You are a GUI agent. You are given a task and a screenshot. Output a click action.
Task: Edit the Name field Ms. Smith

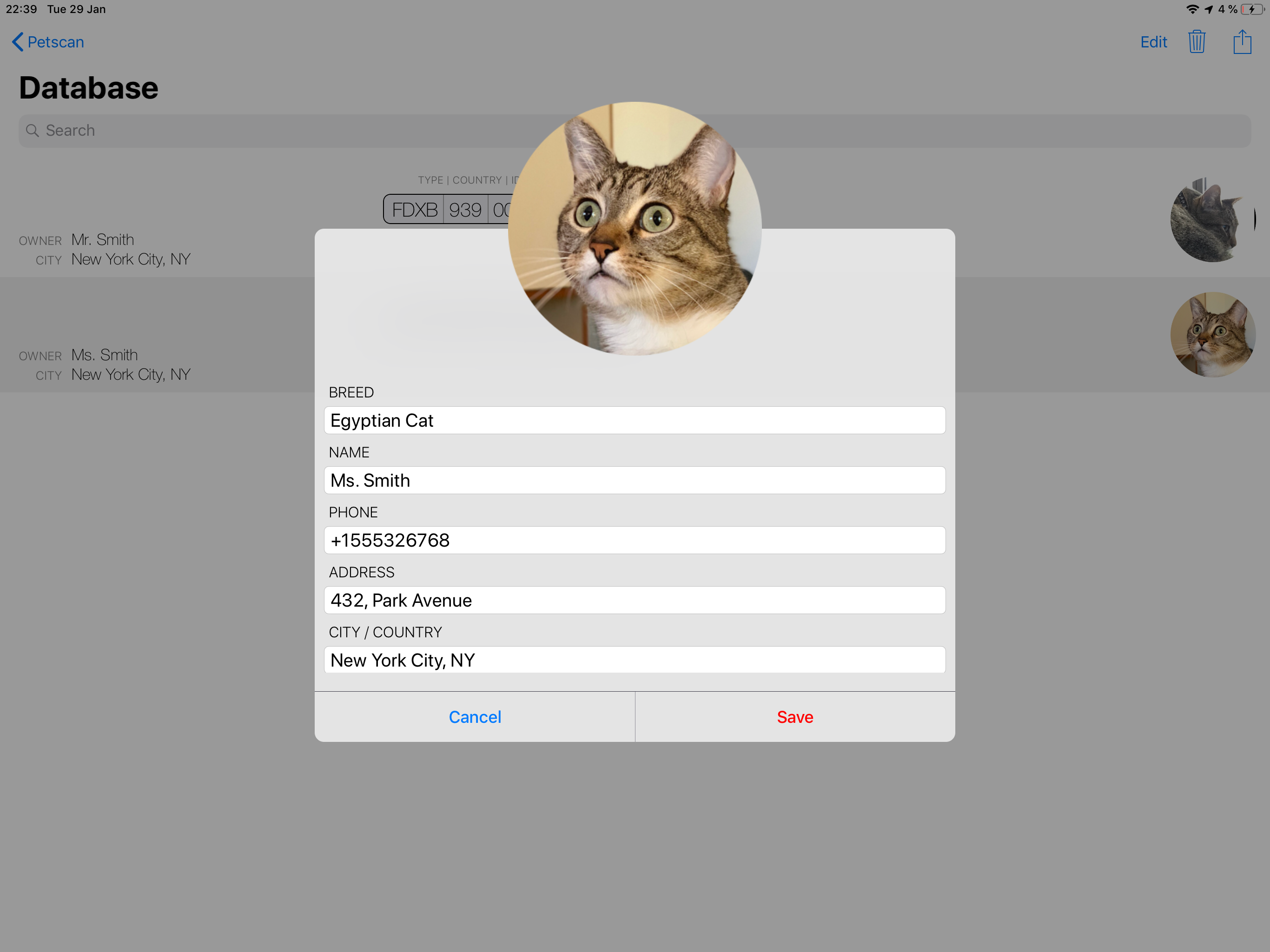tap(635, 480)
